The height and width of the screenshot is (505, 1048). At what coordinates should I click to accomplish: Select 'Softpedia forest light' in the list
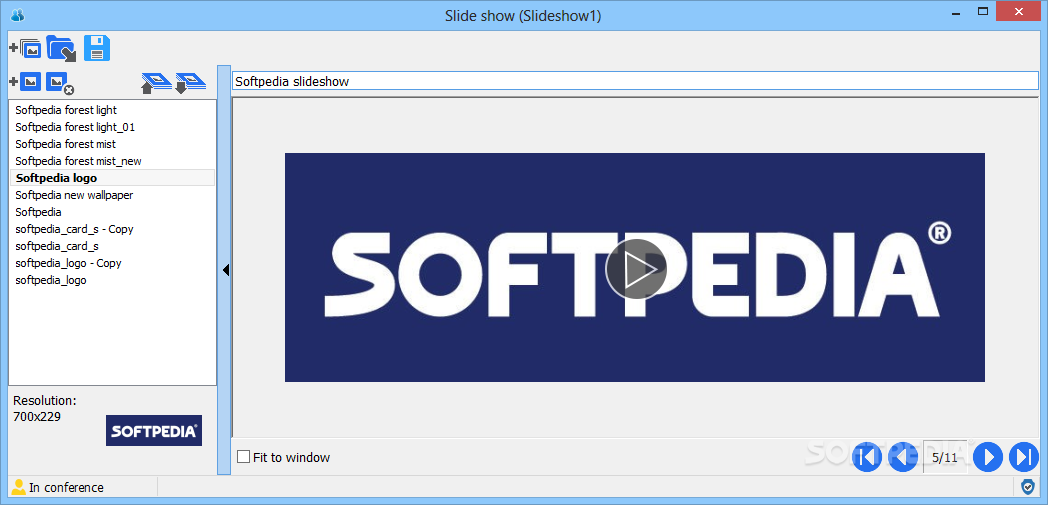pyautogui.click(x=66, y=110)
